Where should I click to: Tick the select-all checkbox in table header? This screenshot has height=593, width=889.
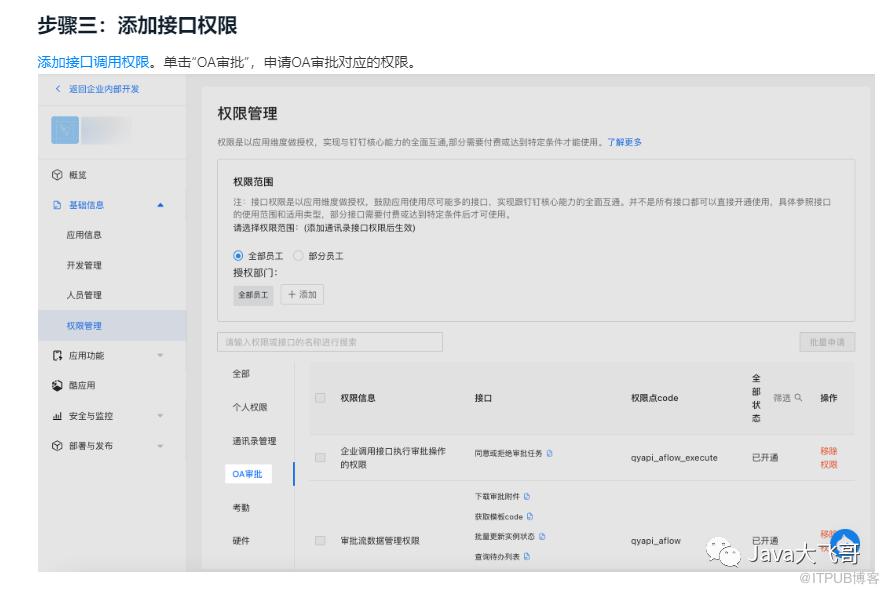click(x=320, y=398)
